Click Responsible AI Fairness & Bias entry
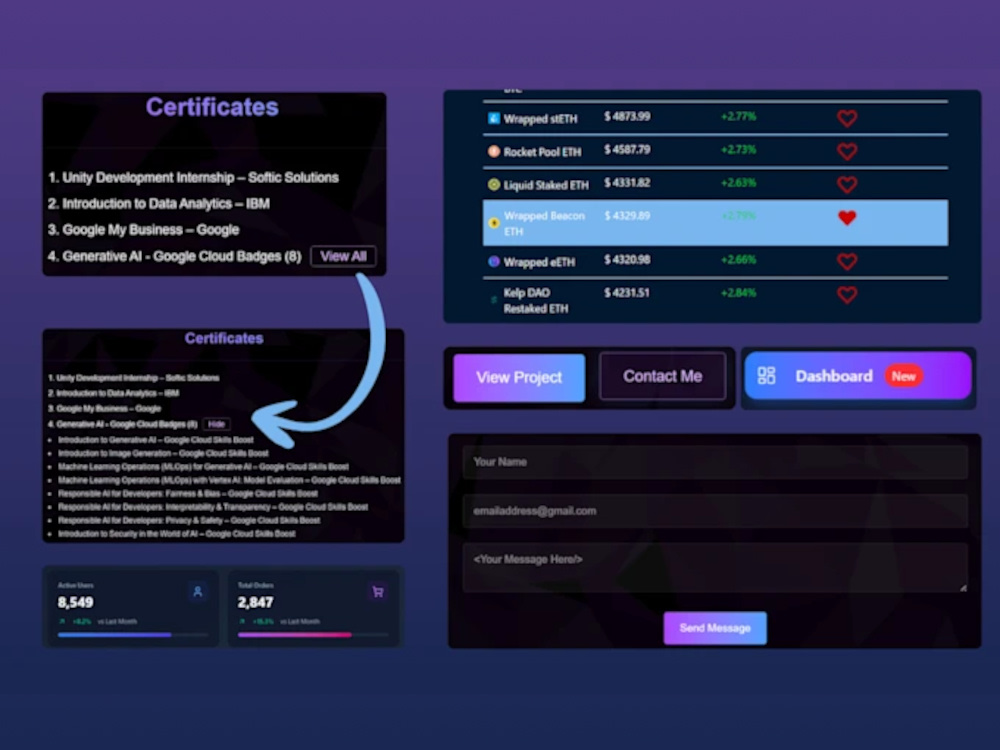 coord(188,494)
